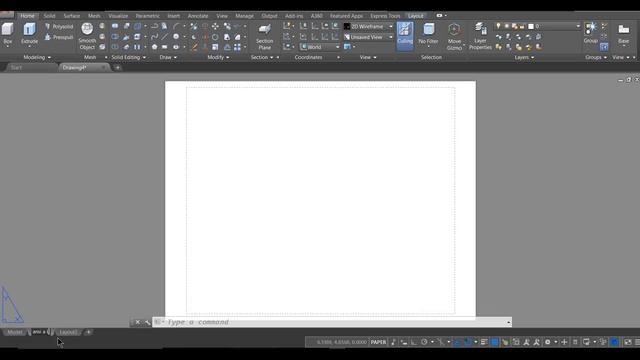
Task: Expand the Layers panel
Action: (524, 58)
